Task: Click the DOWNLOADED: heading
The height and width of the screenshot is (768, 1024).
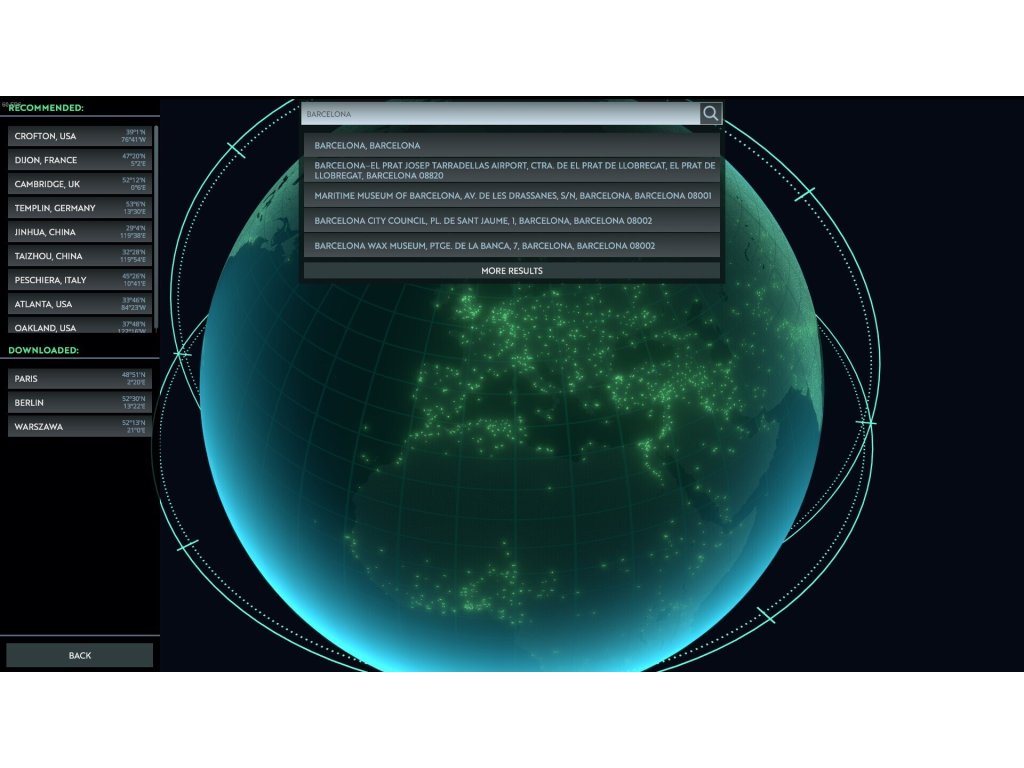Action: click(x=43, y=350)
